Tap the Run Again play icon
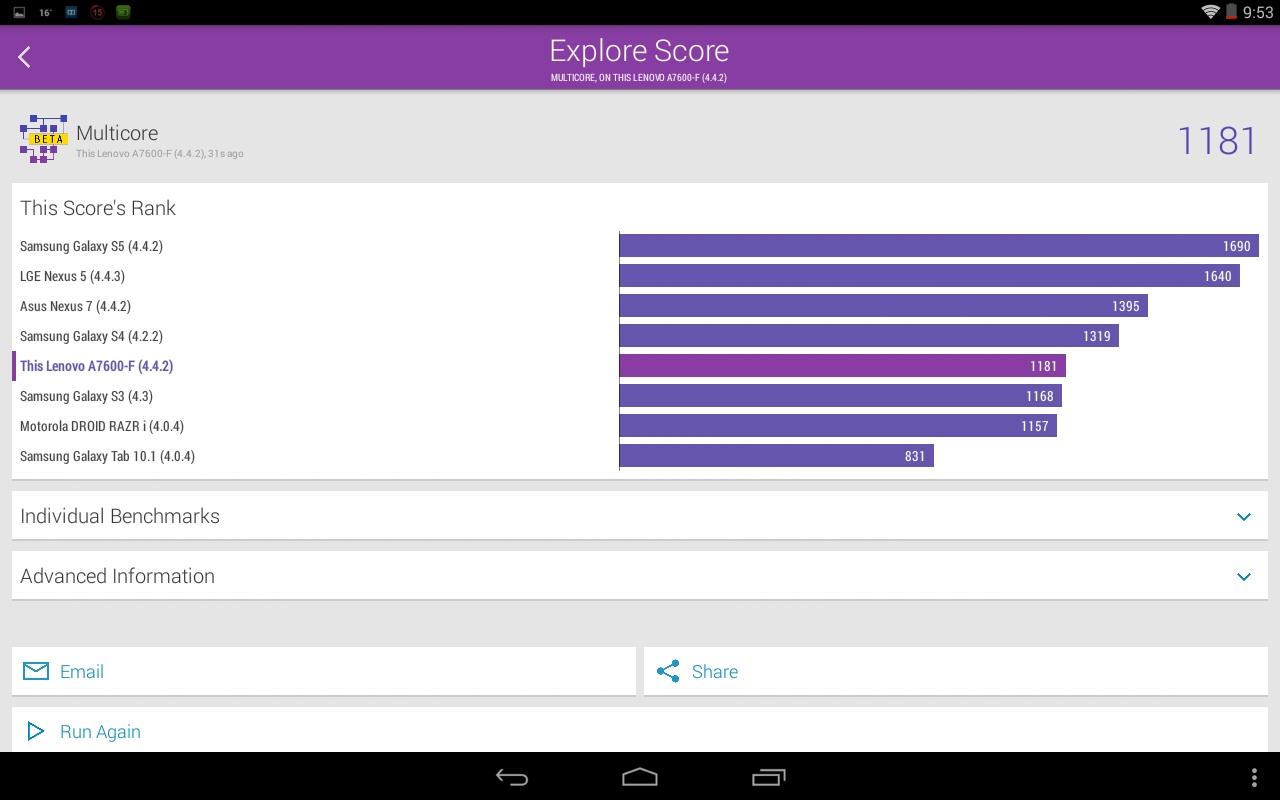 pos(36,731)
